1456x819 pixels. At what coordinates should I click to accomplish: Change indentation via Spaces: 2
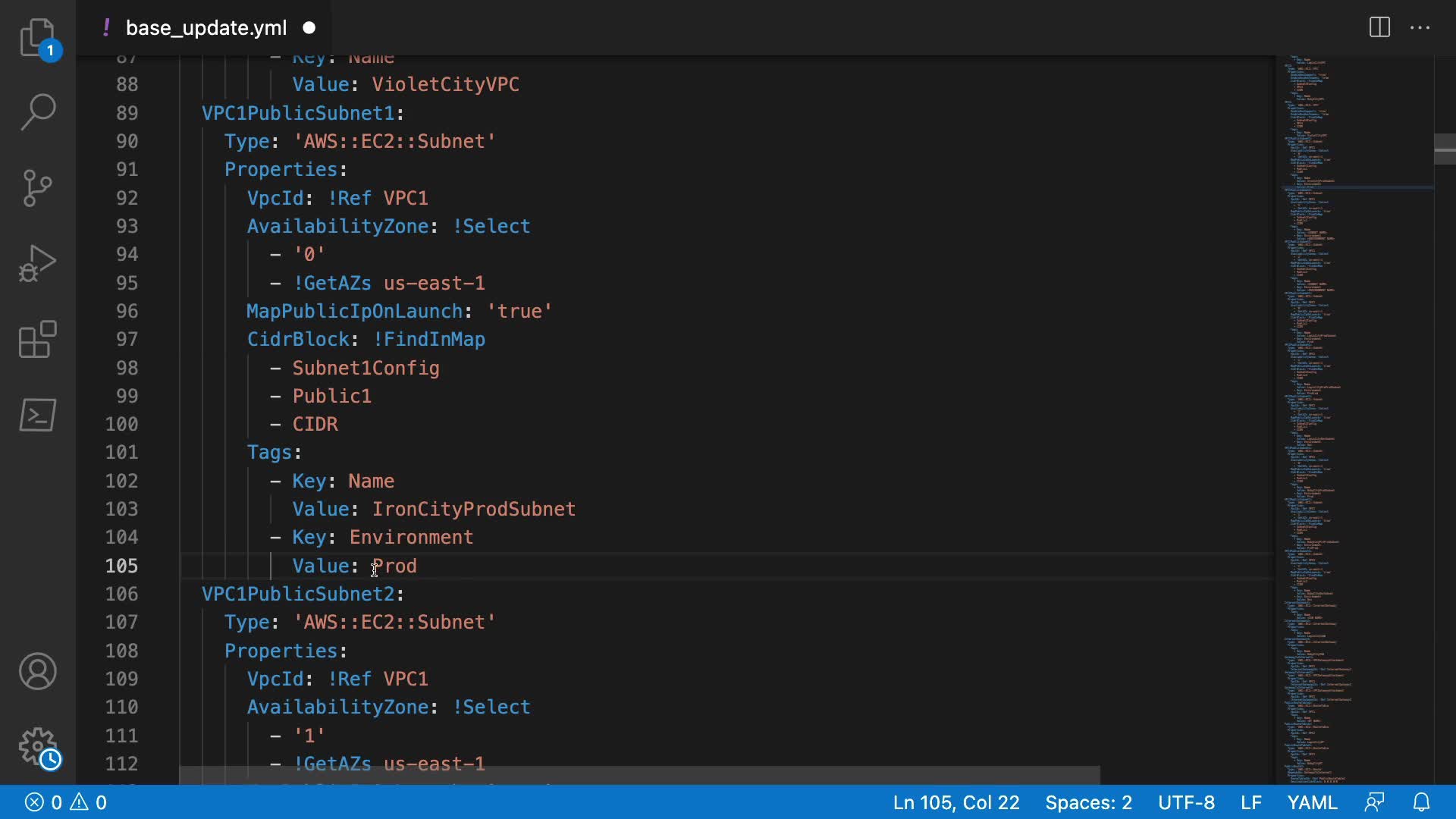(1088, 802)
